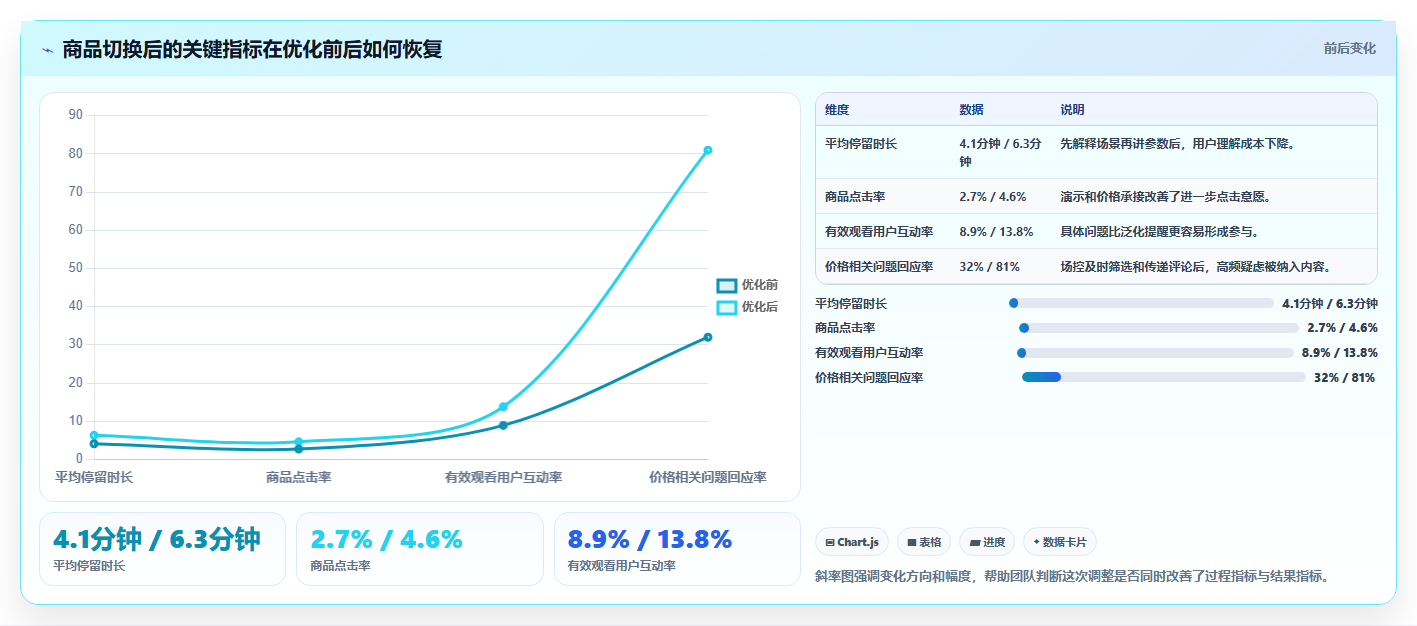
Task: Click the 有效观看用户互动率 progress bar
Action: pos(1155,352)
